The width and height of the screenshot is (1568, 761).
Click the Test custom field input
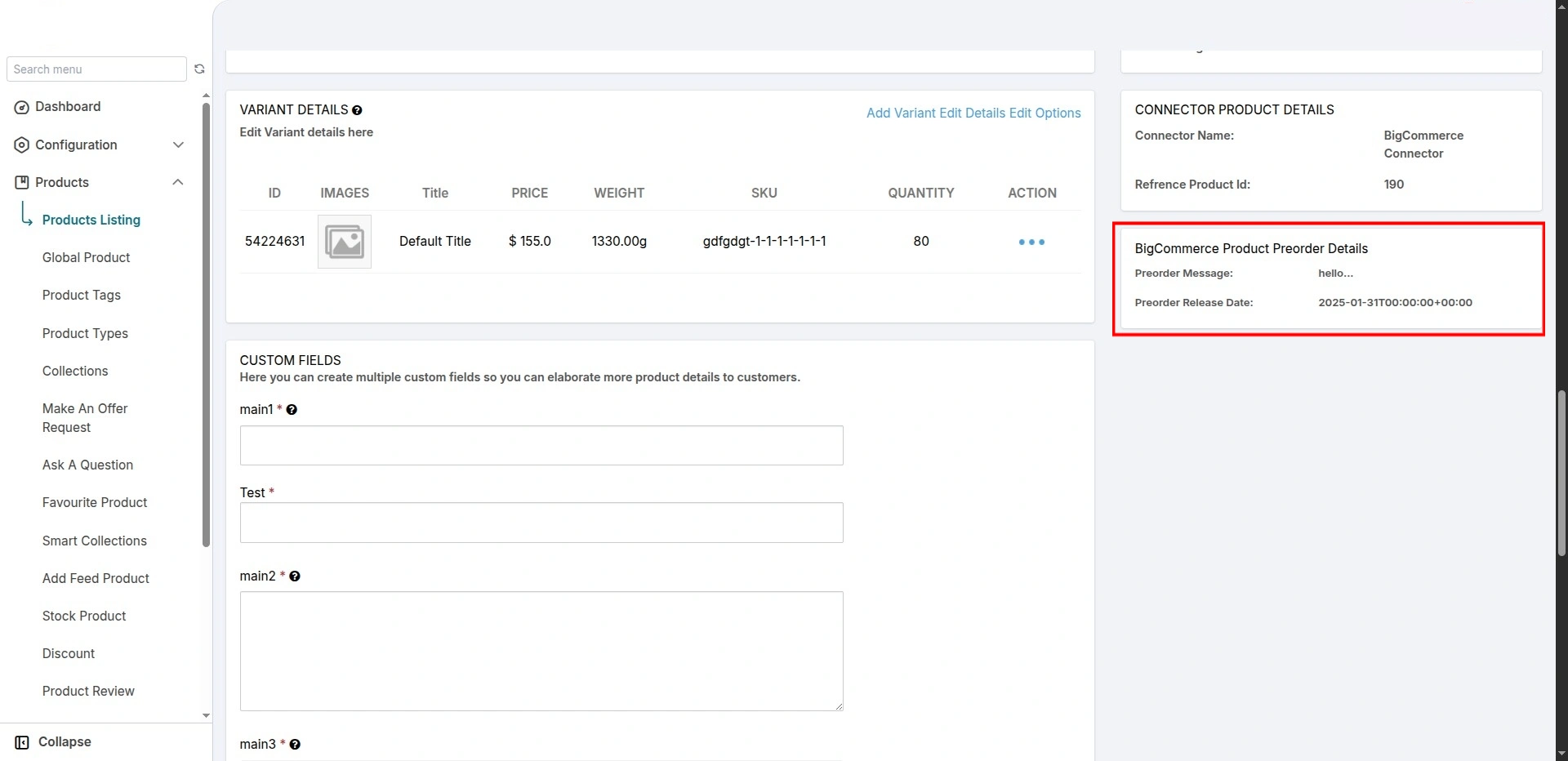click(541, 523)
